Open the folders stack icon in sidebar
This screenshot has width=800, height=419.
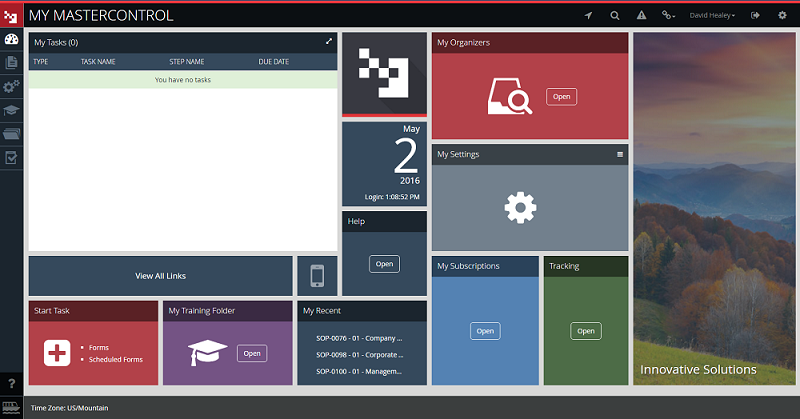pyautogui.click(x=11, y=134)
